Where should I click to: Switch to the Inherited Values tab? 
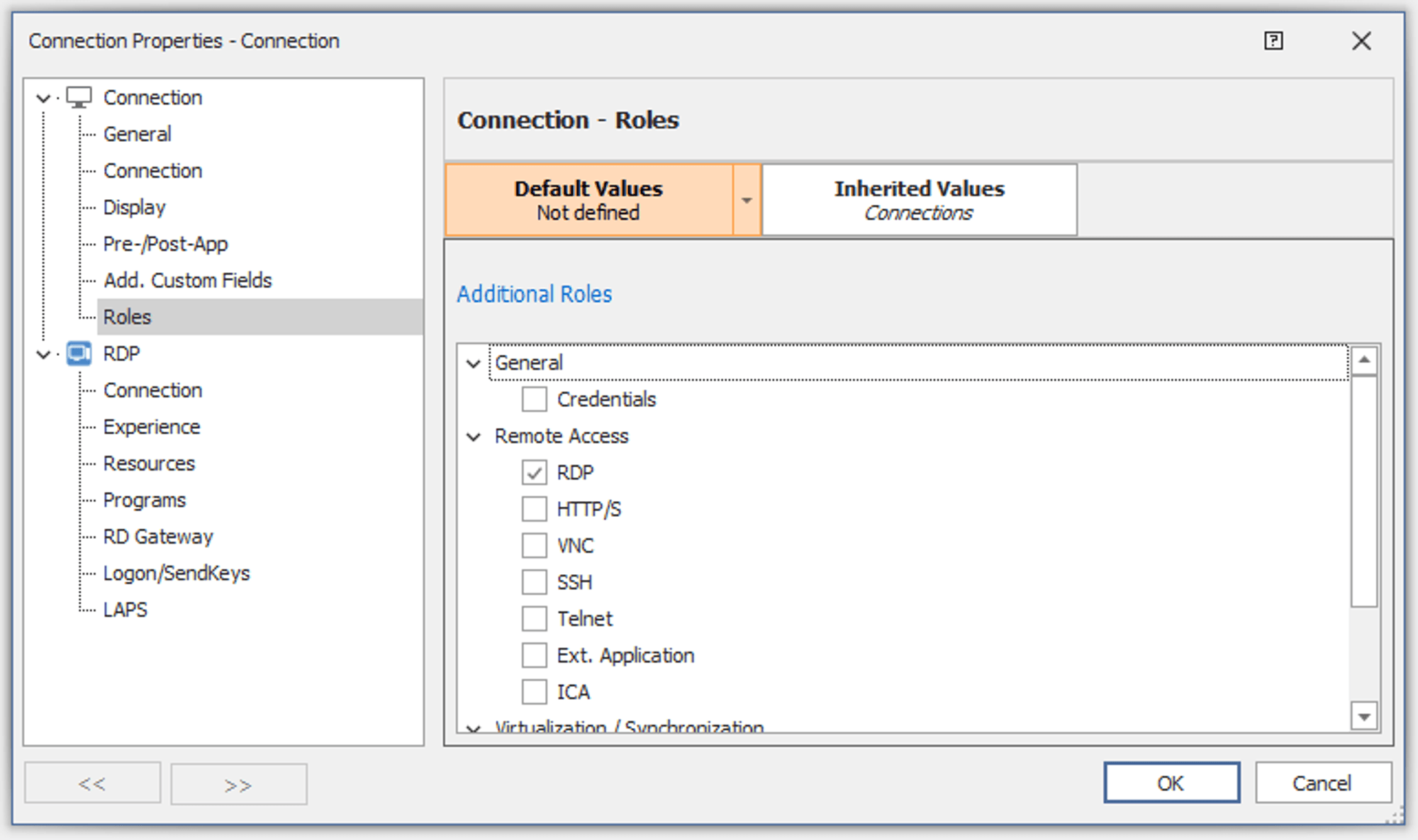919,200
